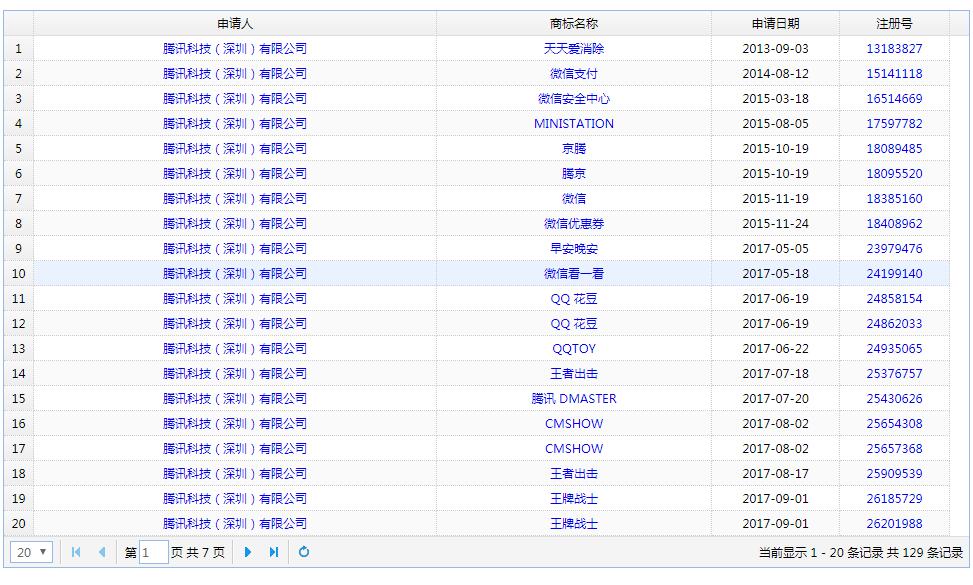This screenshot has height=585, width=973.
Task: Select the QQTOY trademark link
Action: [x=574, y=349]
